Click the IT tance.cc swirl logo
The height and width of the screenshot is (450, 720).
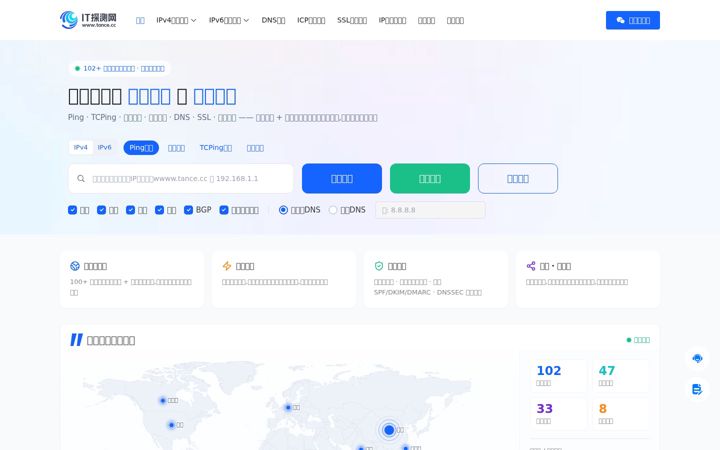click(x=88, y=20)
